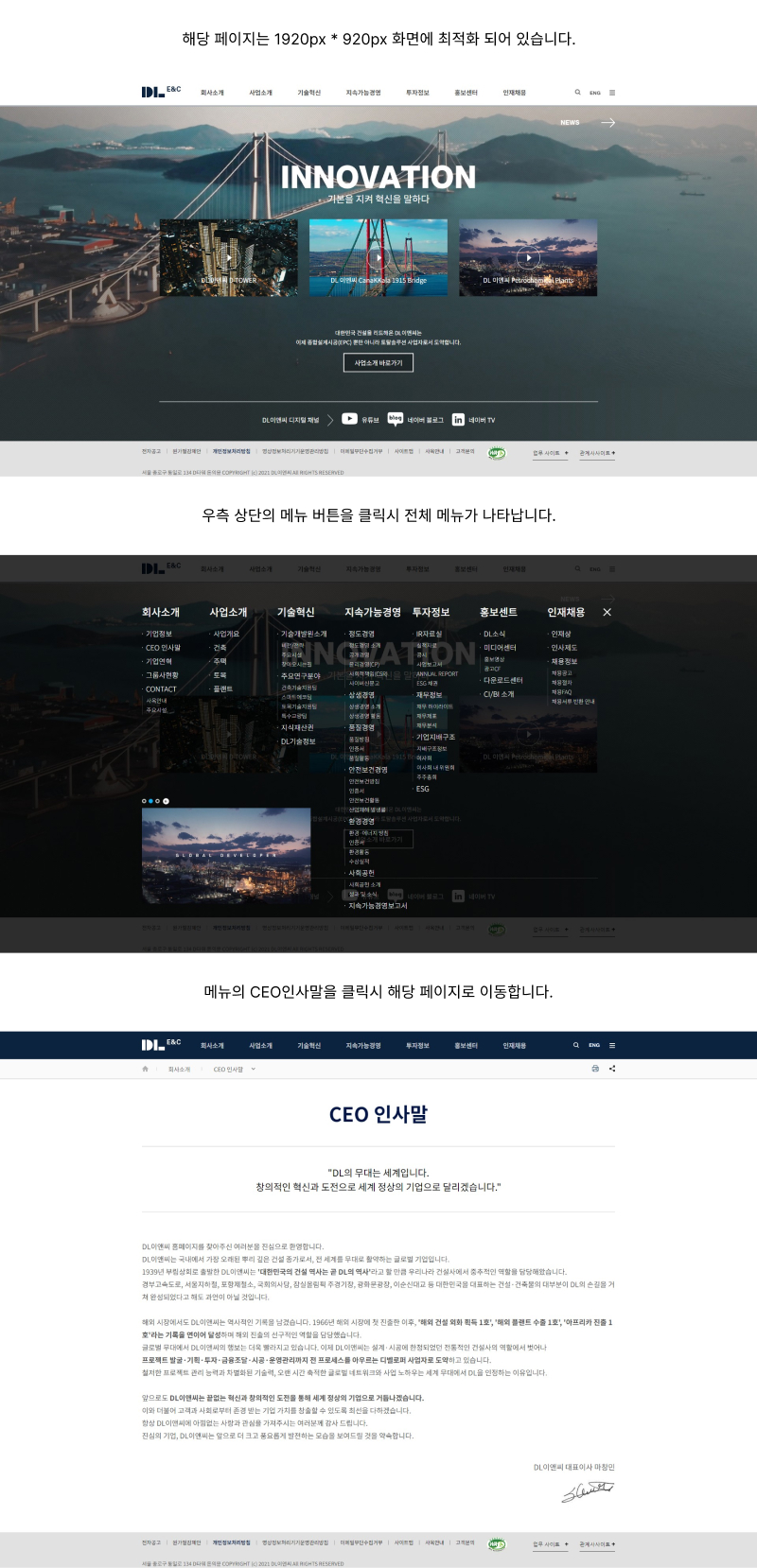The height and width of the screenshot is (1568, 757).
Task: Select 지식재산권 in the full menu overlay
Action: click(x=297, y=727)
